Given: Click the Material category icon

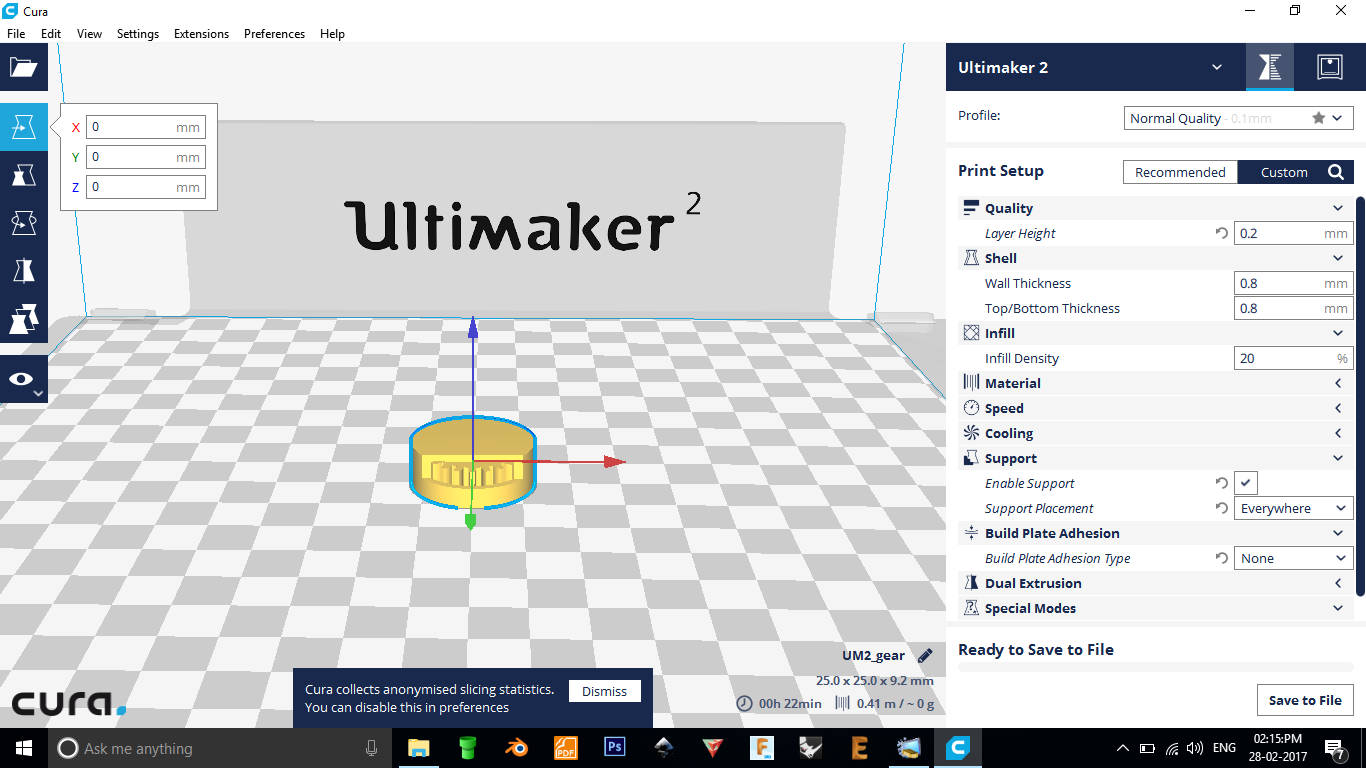Looking at the screenshot, I should tap(970, 383).
